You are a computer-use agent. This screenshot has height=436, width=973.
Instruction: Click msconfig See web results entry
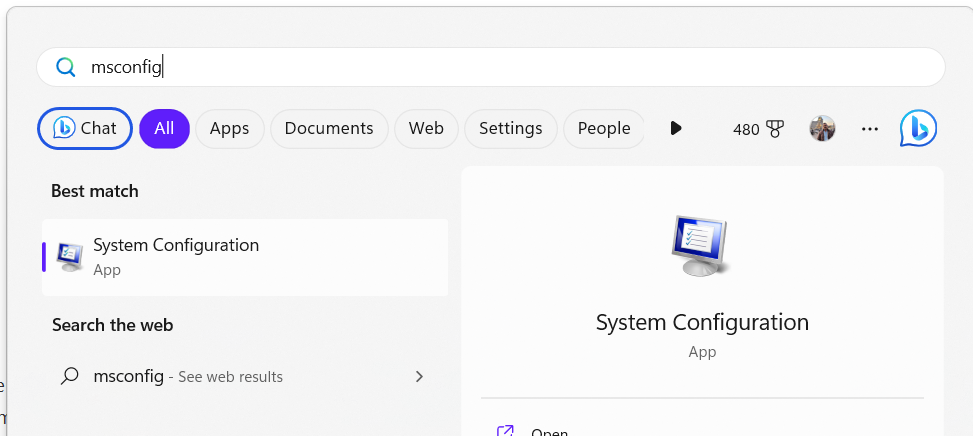(x=245, y=376)
